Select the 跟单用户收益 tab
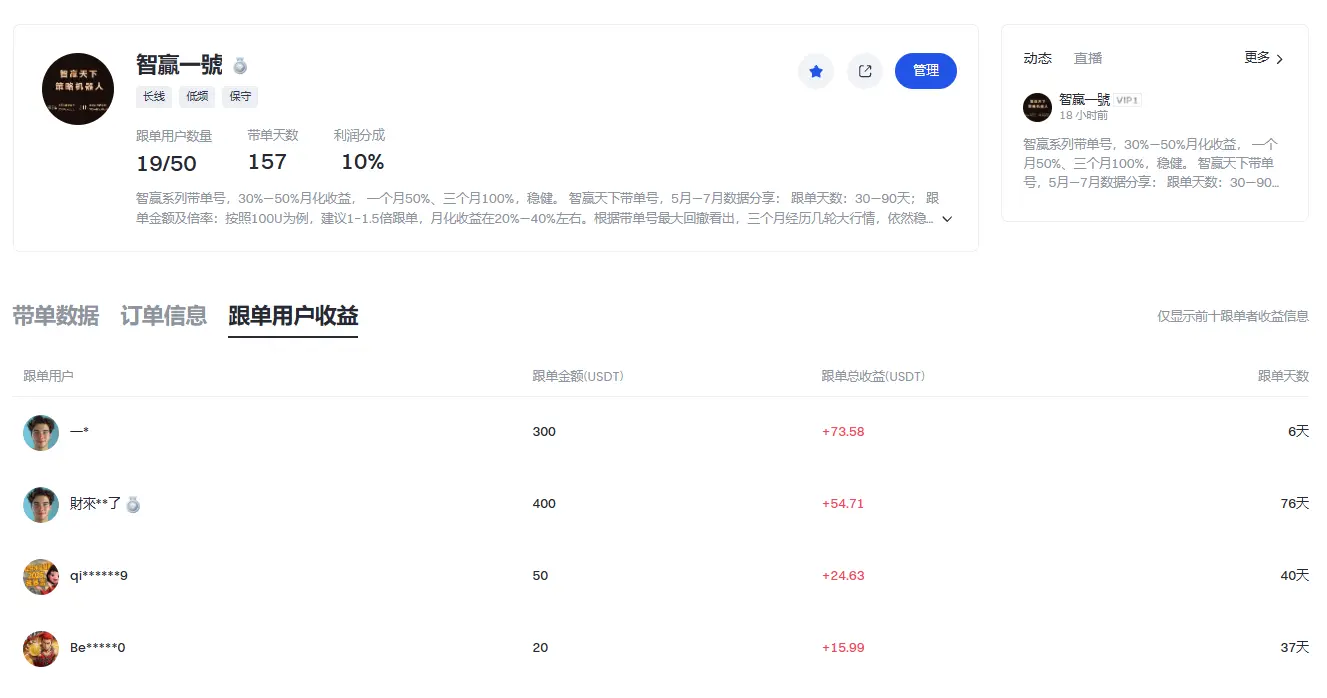Screen dimensions: 1327x698 point(293,317)
